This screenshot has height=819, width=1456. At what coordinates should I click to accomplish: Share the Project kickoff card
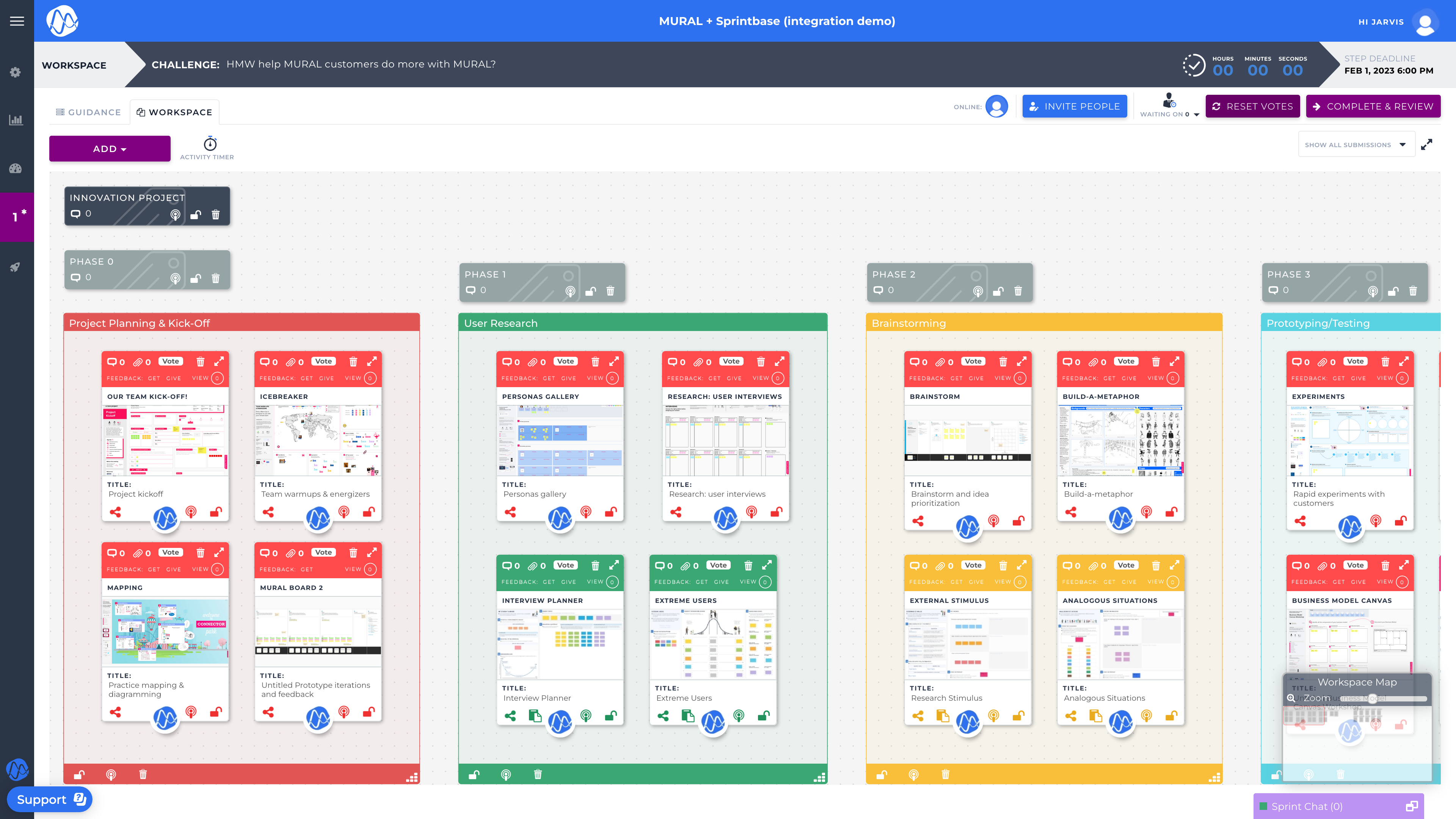pyautogui.click(x=115, y=512)
